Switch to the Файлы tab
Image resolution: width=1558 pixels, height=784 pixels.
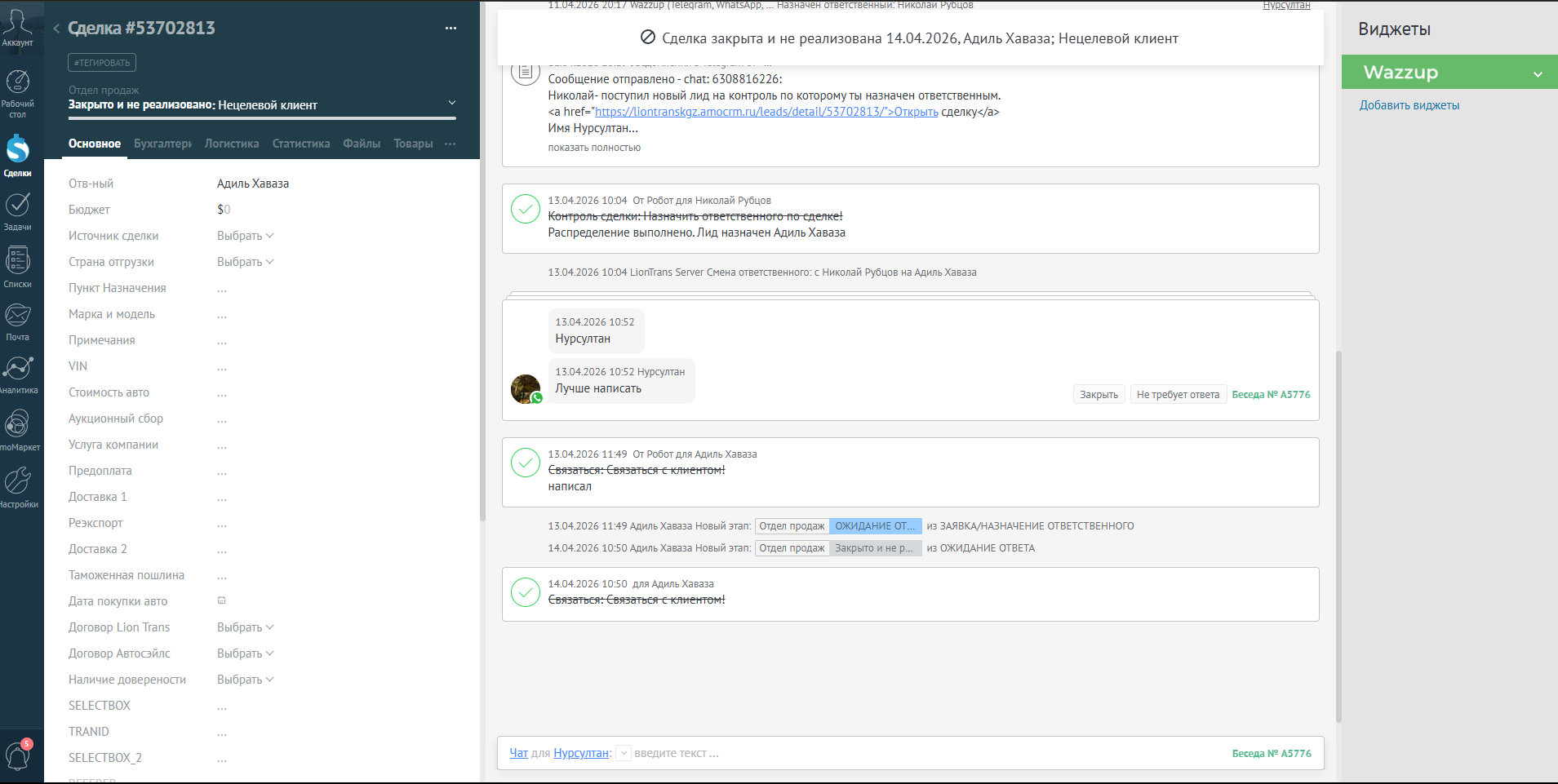coord(362,144)
